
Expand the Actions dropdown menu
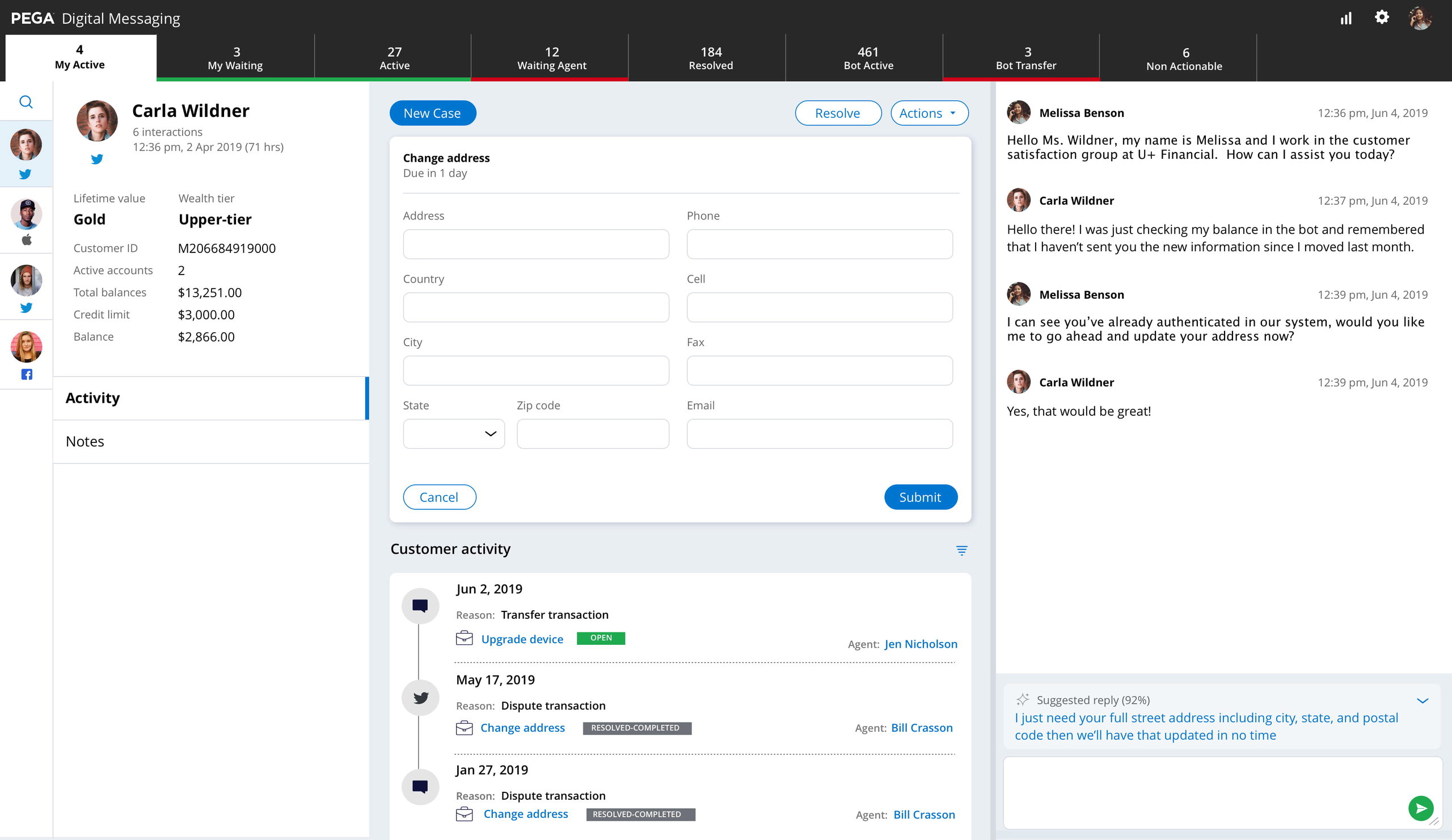[929, 113]
